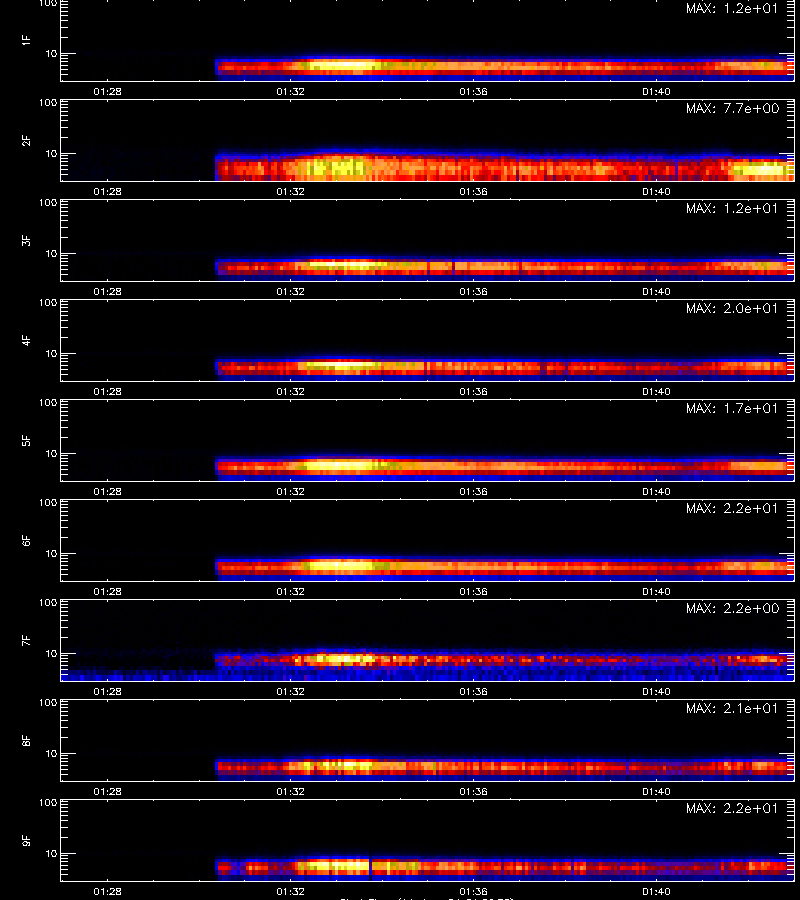800x900 pixels.
Task: Select the 'MAX: 2.2e+01' label in panel 6F
Action: click(732, 508)
